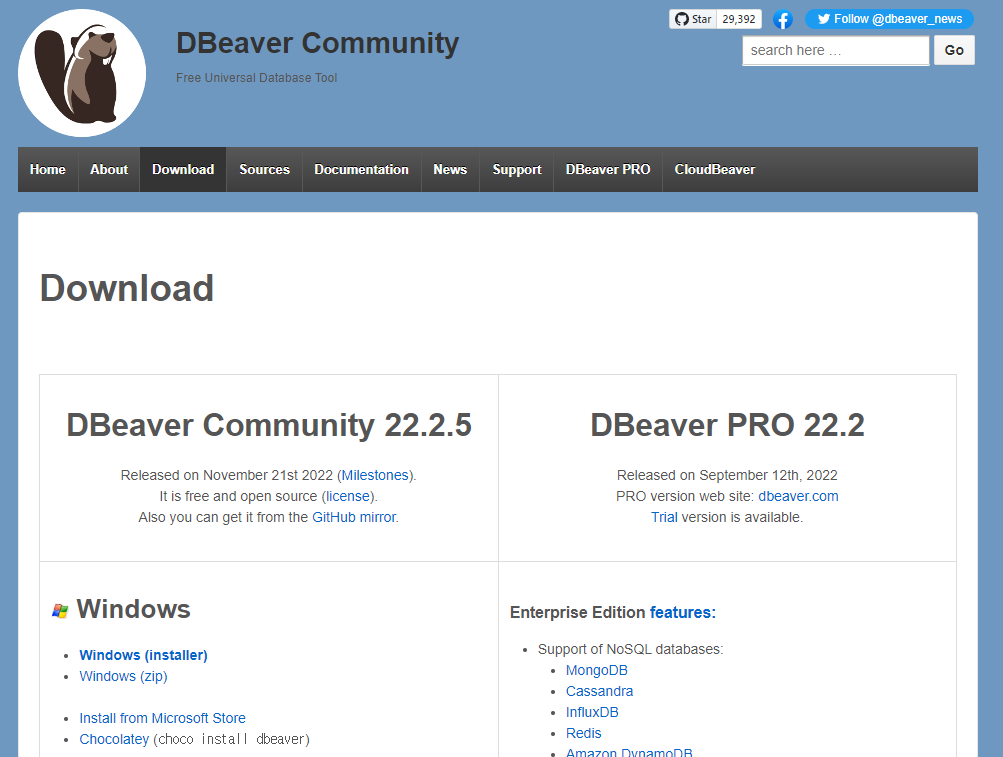Click the DBeaver Community 22.2.5 heading
Viewport: 1003px width, 757px height.
click(269, 425)
